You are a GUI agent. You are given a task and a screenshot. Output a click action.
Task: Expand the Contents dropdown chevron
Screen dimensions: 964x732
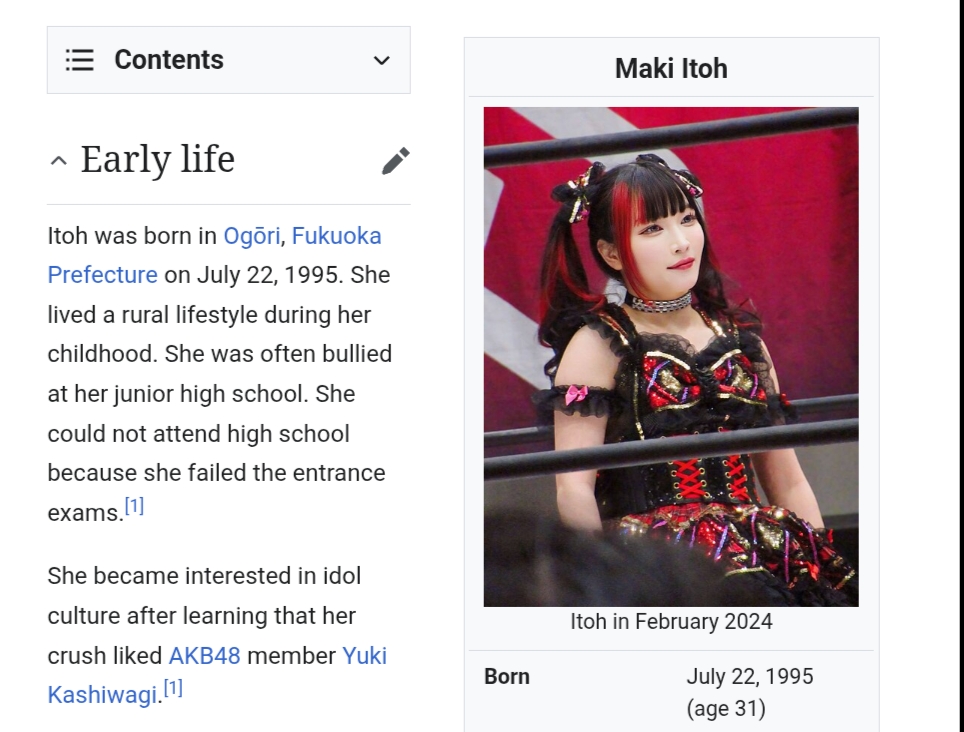(x=382, y=60)
